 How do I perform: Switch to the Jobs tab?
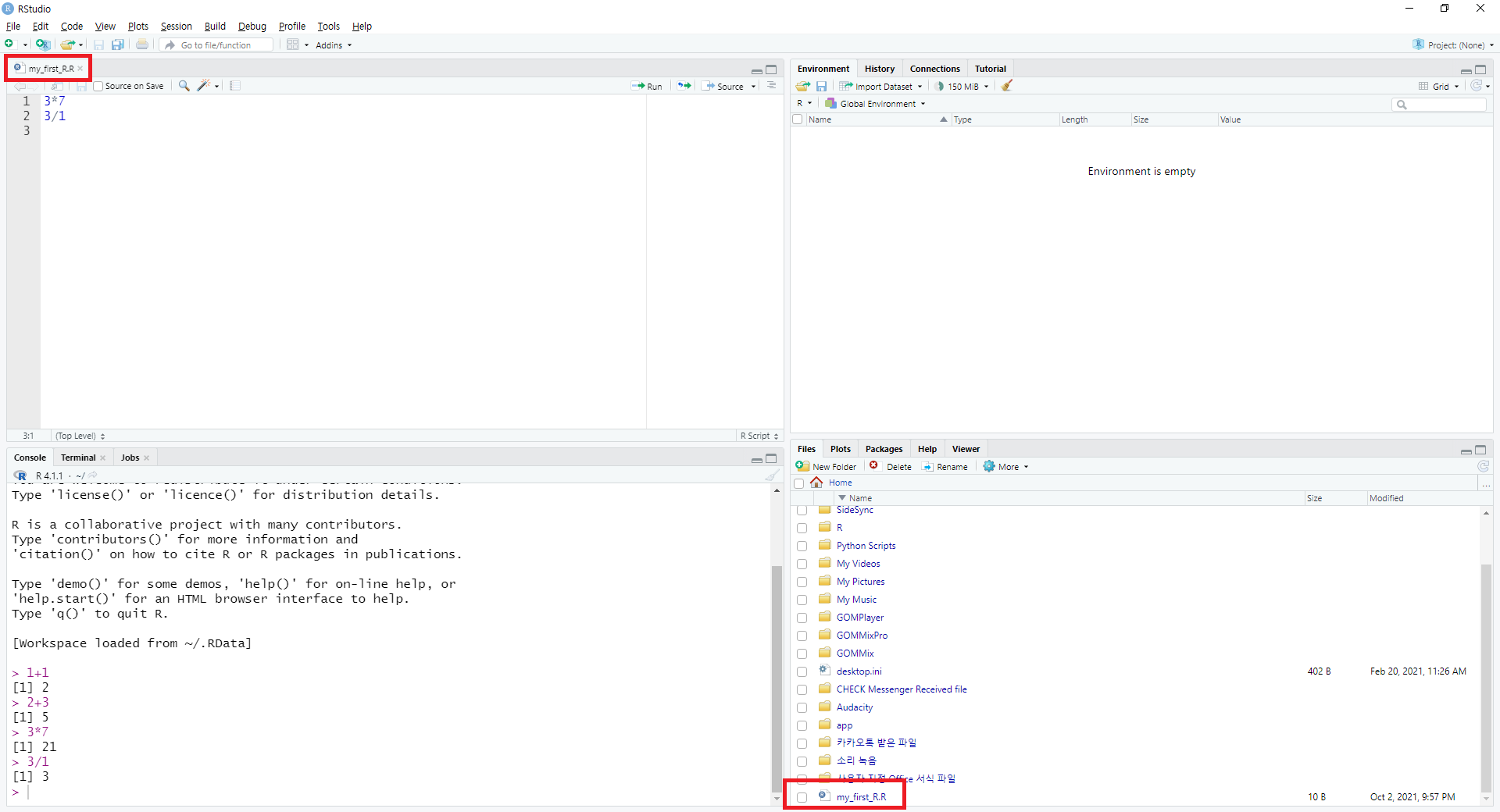130,458
